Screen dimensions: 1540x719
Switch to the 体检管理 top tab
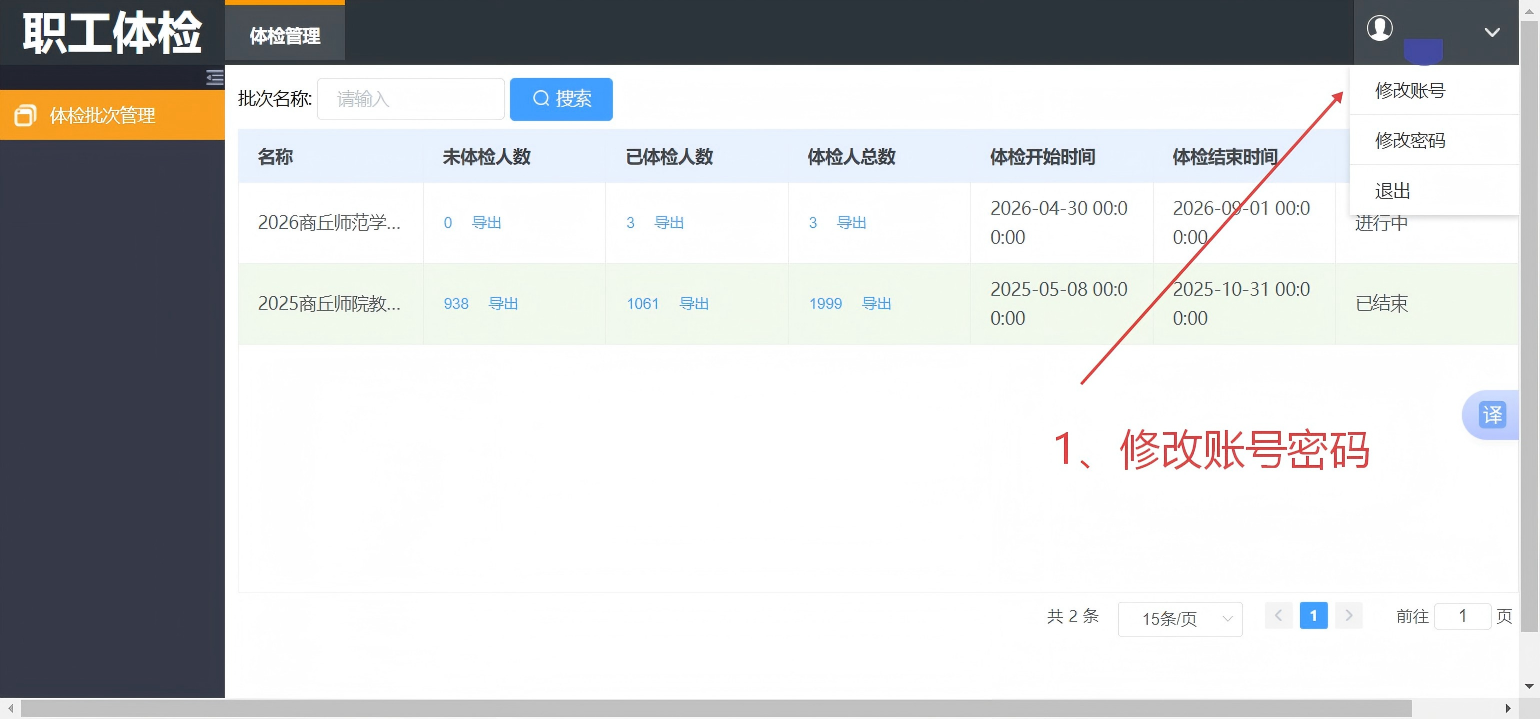(285, 36)
